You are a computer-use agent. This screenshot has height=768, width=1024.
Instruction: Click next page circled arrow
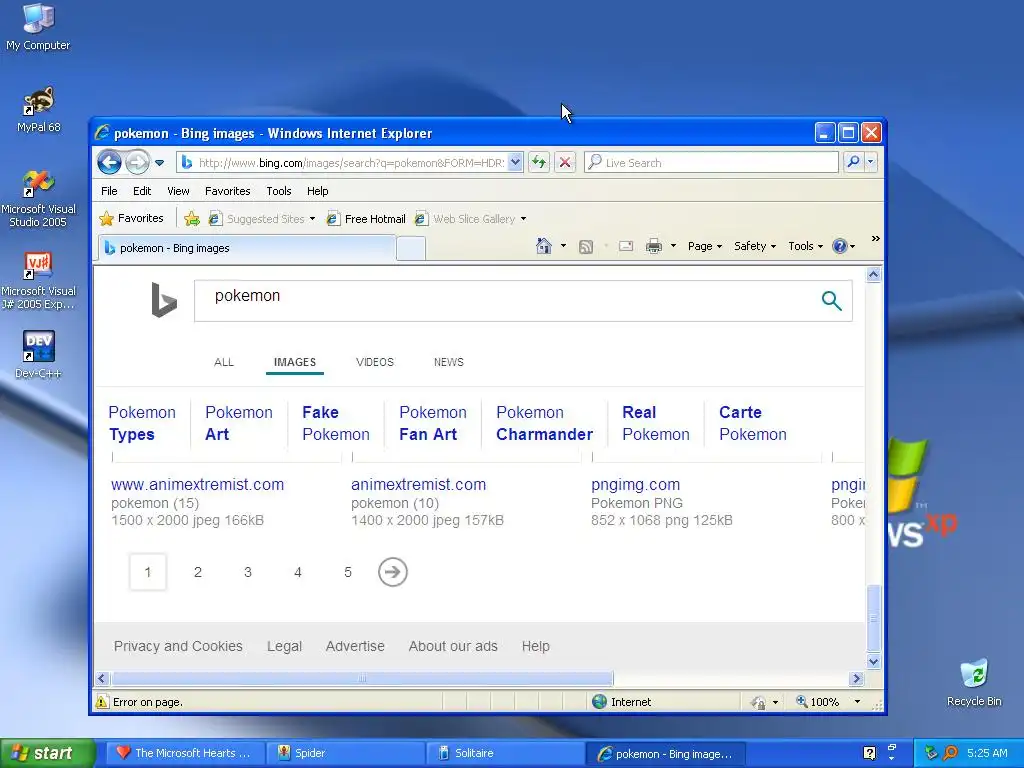[392, 572]
